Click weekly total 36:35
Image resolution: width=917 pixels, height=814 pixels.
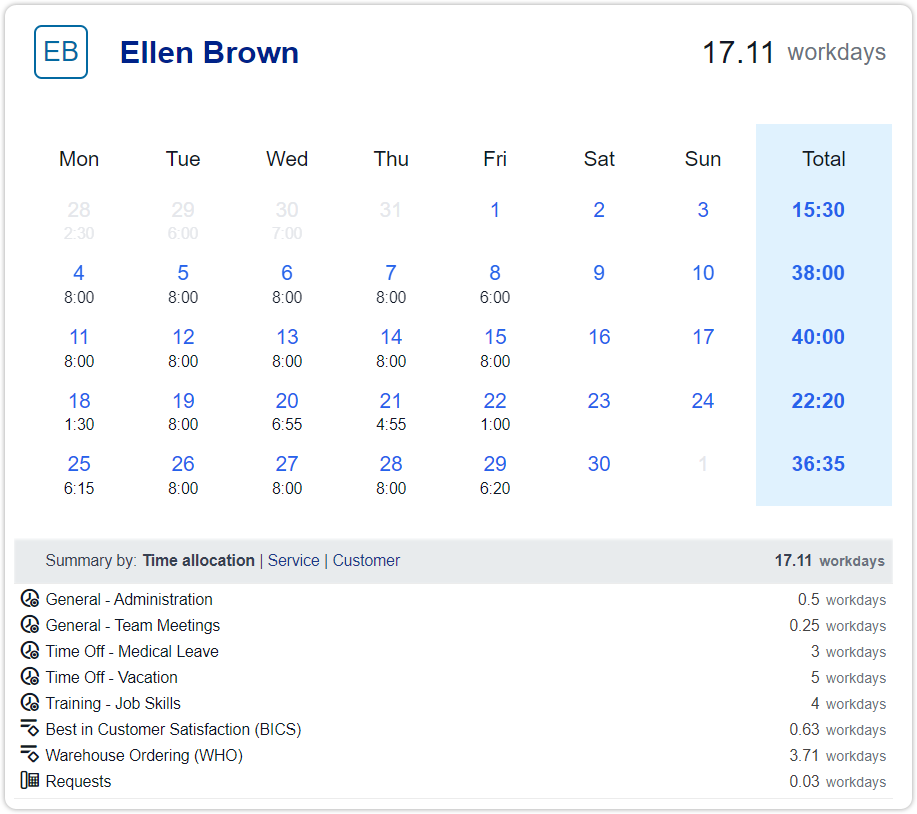[x=818, y=464]
